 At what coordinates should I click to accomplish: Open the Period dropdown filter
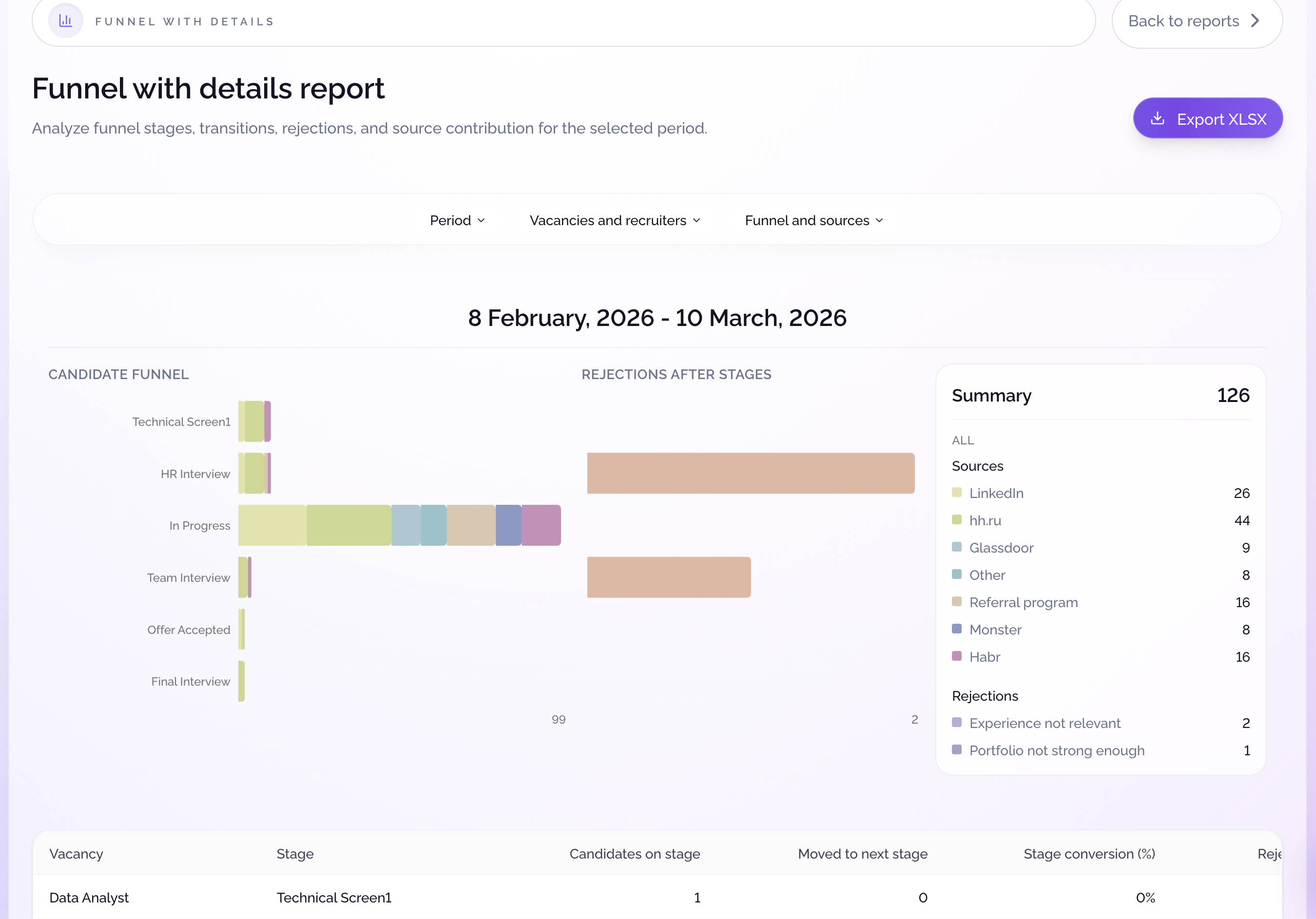tap(457, 221)
